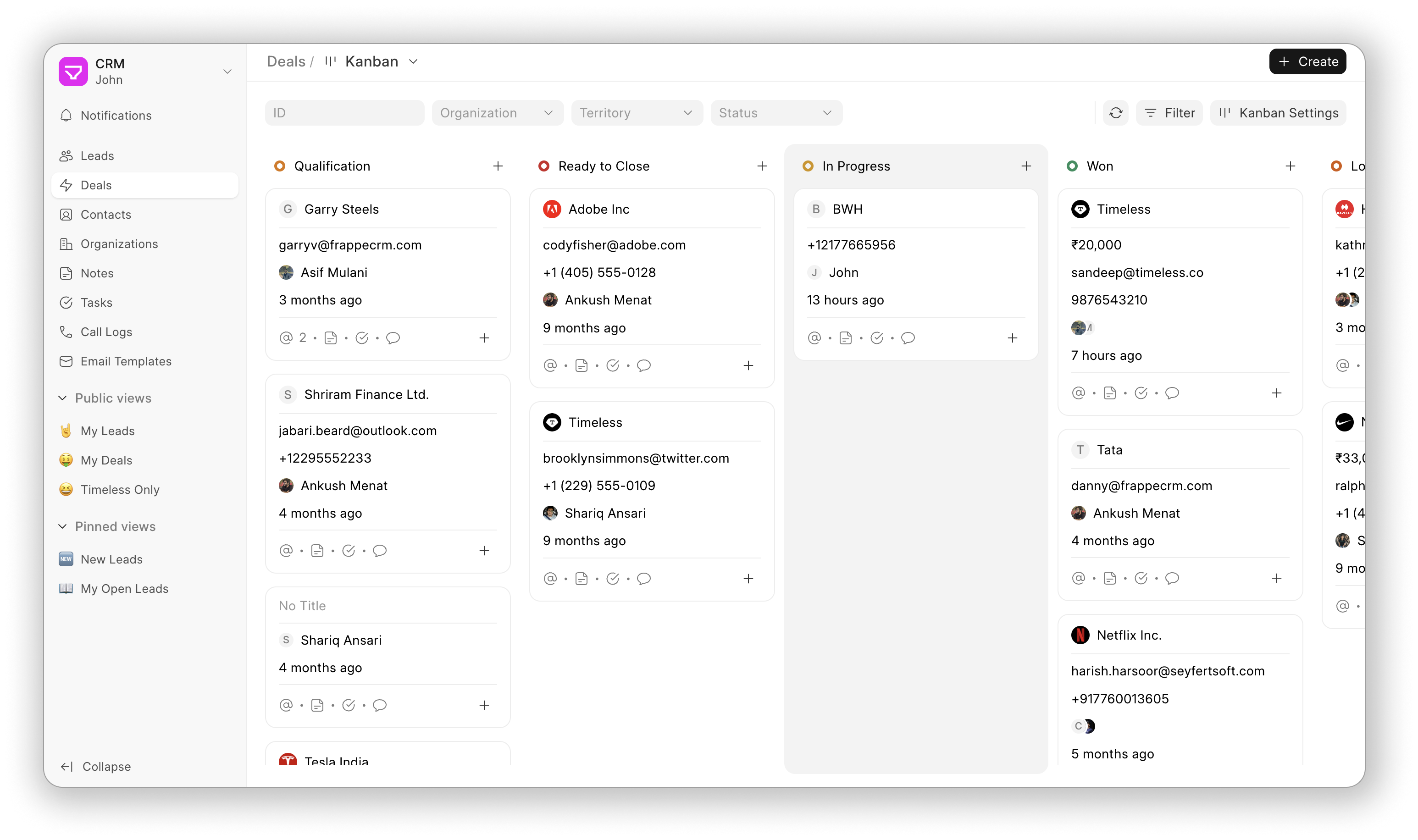Click the email icon on Garry Steels card

click(286, 338)
